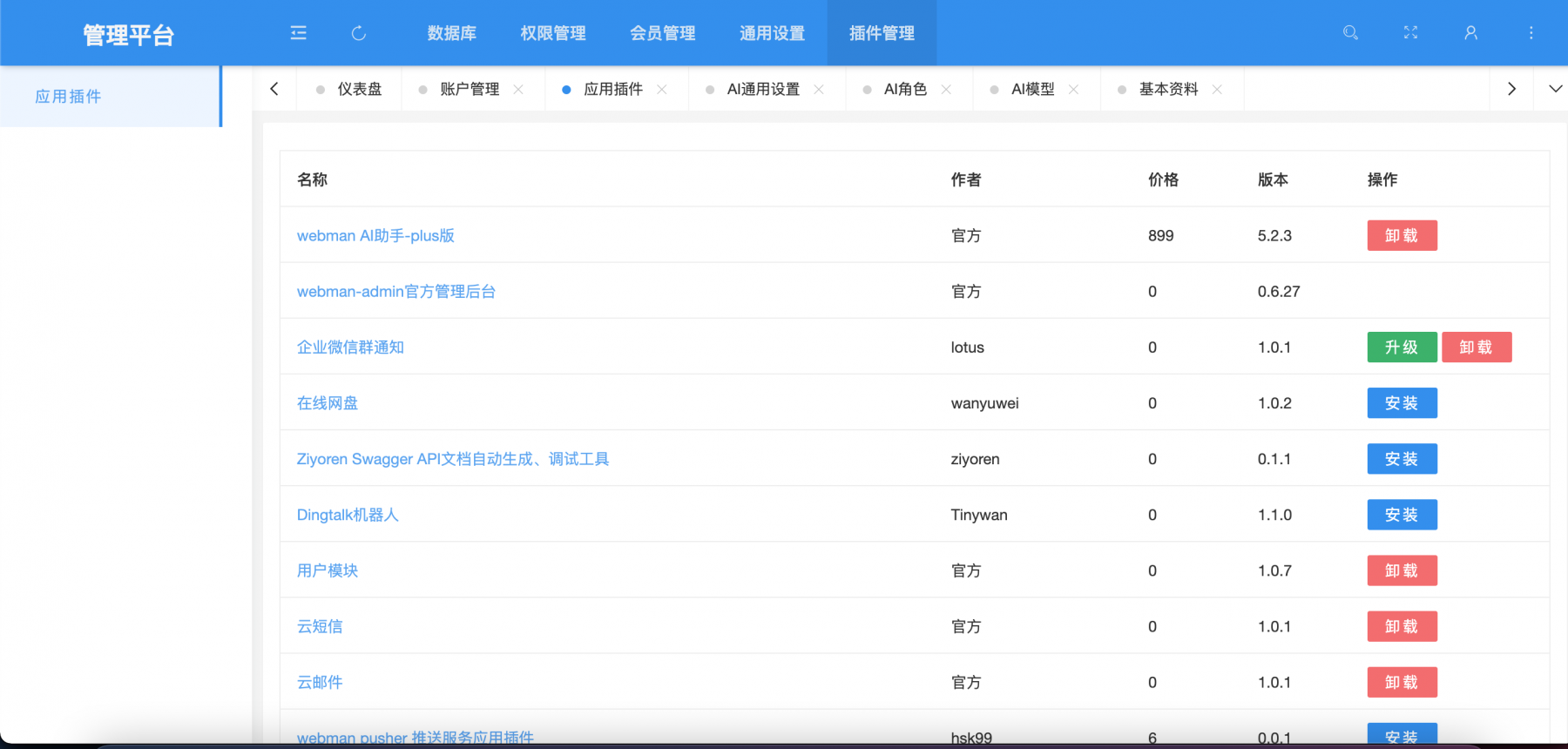This screenshot has width=1568, height=749.
Task: Uninstall the 云短信 plugin
Action: tap(1402, 626)
